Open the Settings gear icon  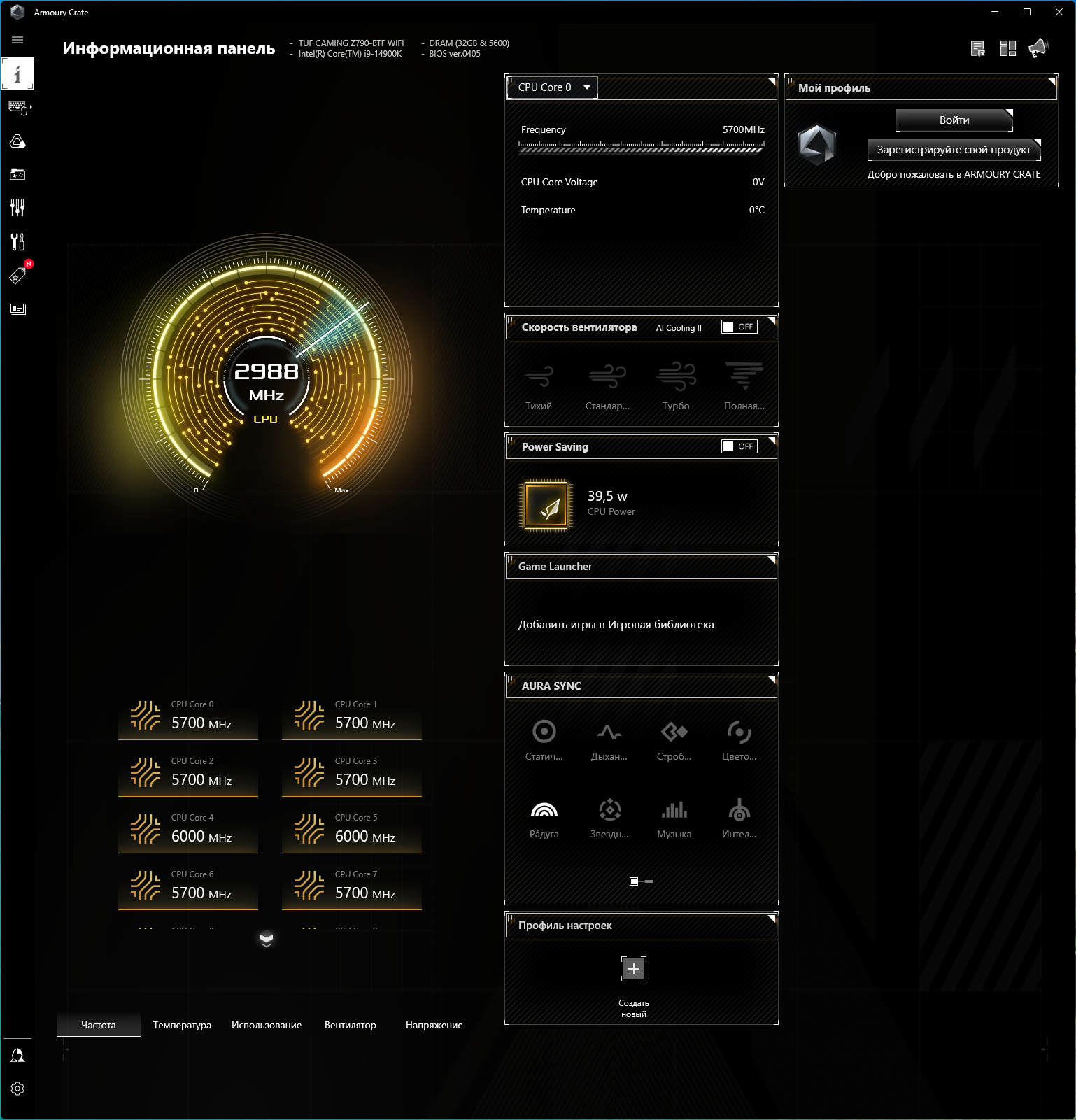17,1089
